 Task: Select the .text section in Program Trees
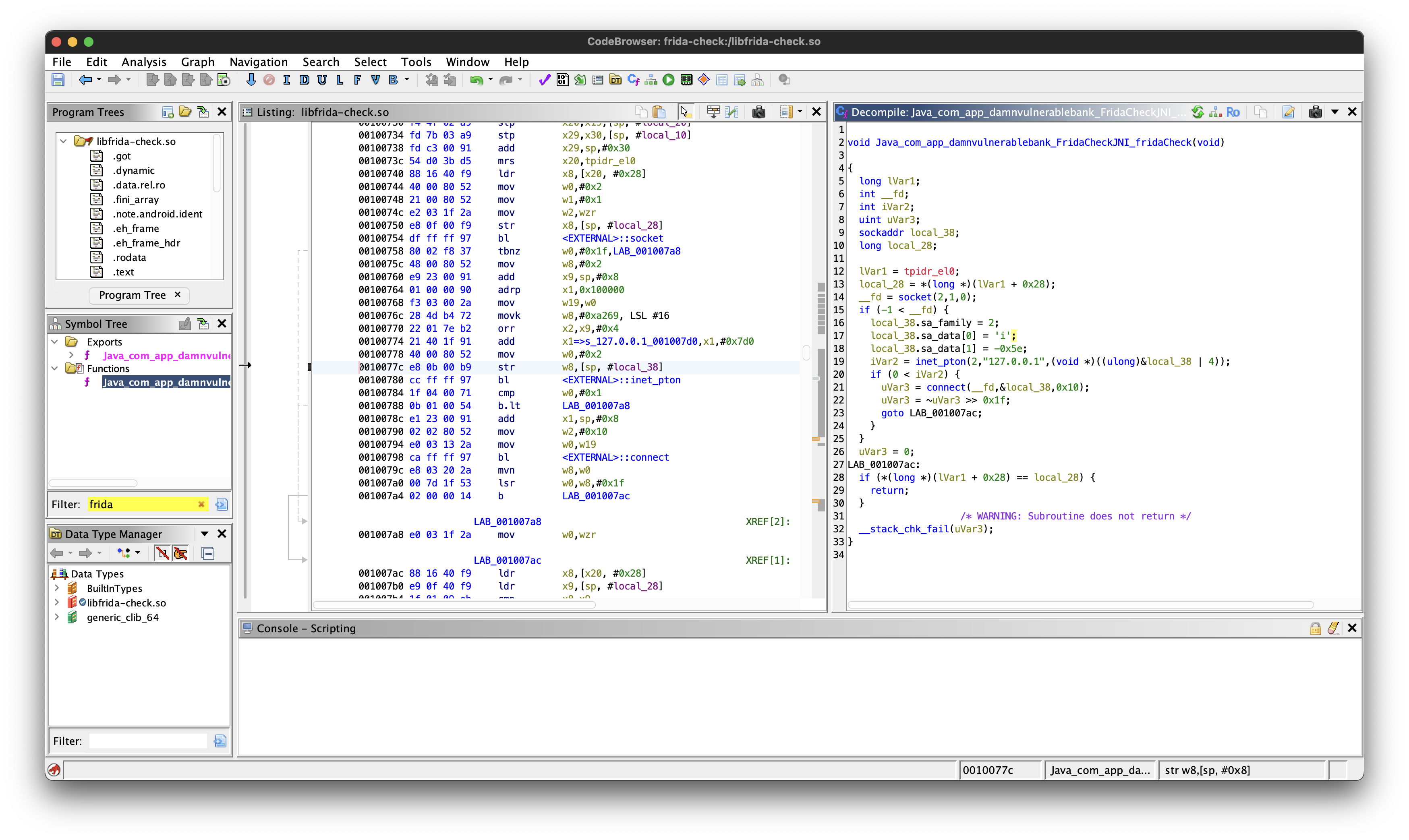[123, 272]
